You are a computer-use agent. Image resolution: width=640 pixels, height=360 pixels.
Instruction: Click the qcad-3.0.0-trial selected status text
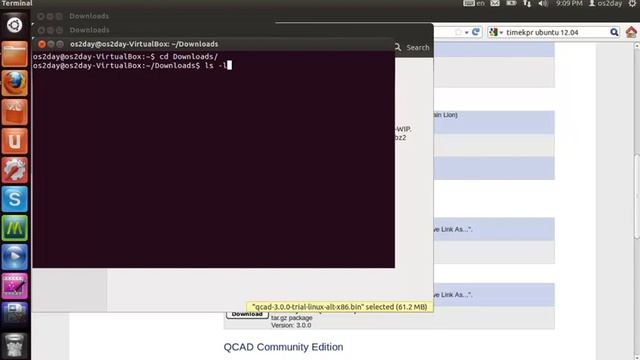(340, 307)
